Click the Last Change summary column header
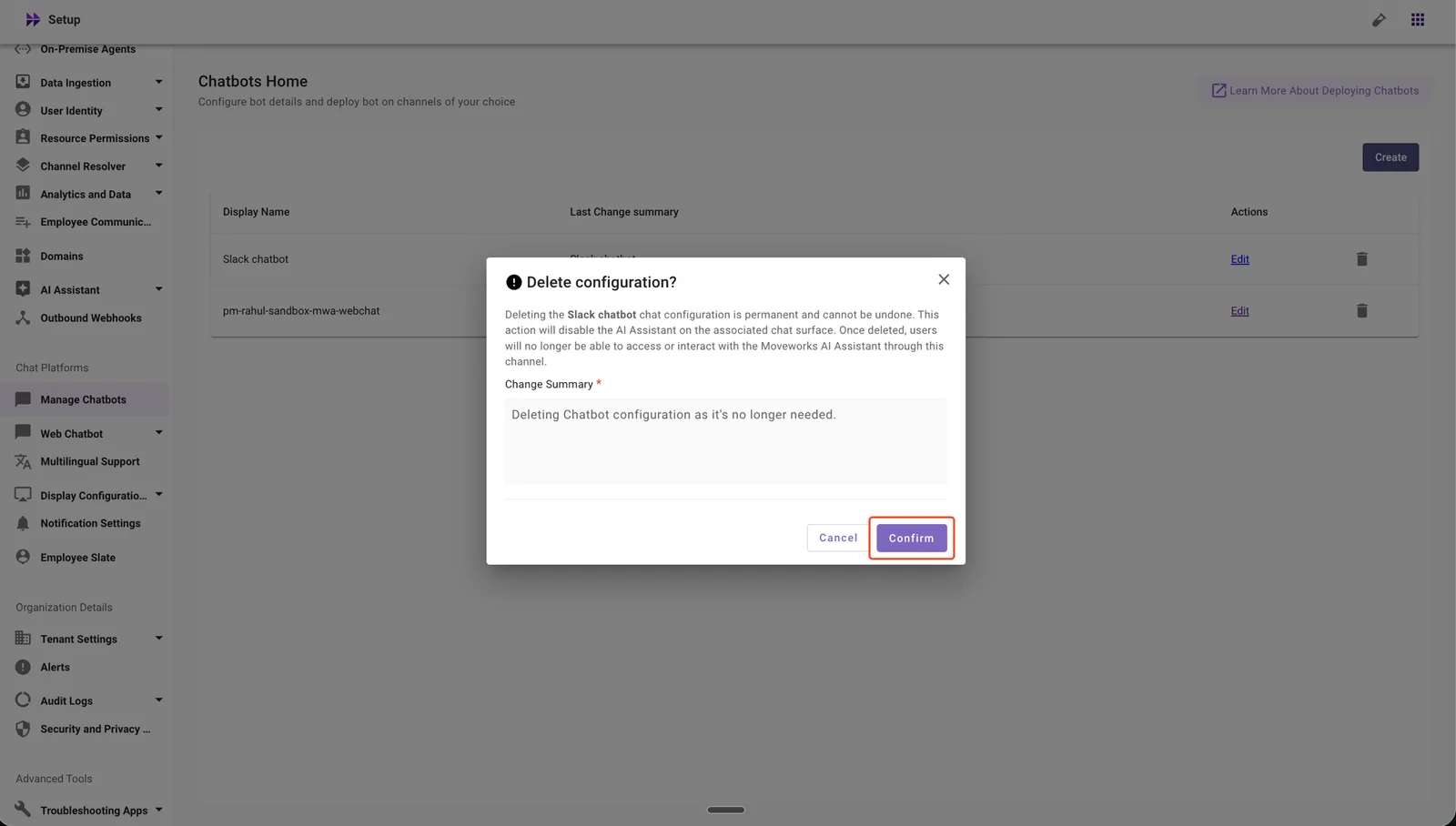The image size is (1456, 826). click(624, 212)
